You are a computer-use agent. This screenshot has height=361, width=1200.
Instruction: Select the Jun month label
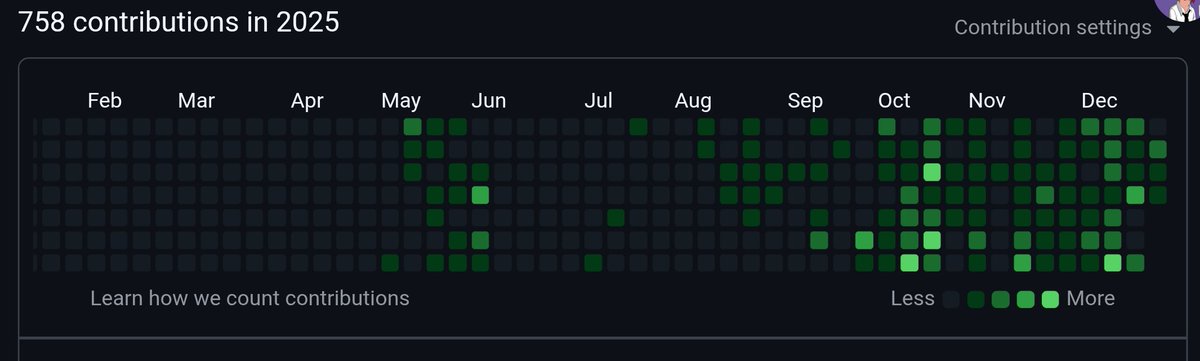pyautogui.click(x=489, y=101)
